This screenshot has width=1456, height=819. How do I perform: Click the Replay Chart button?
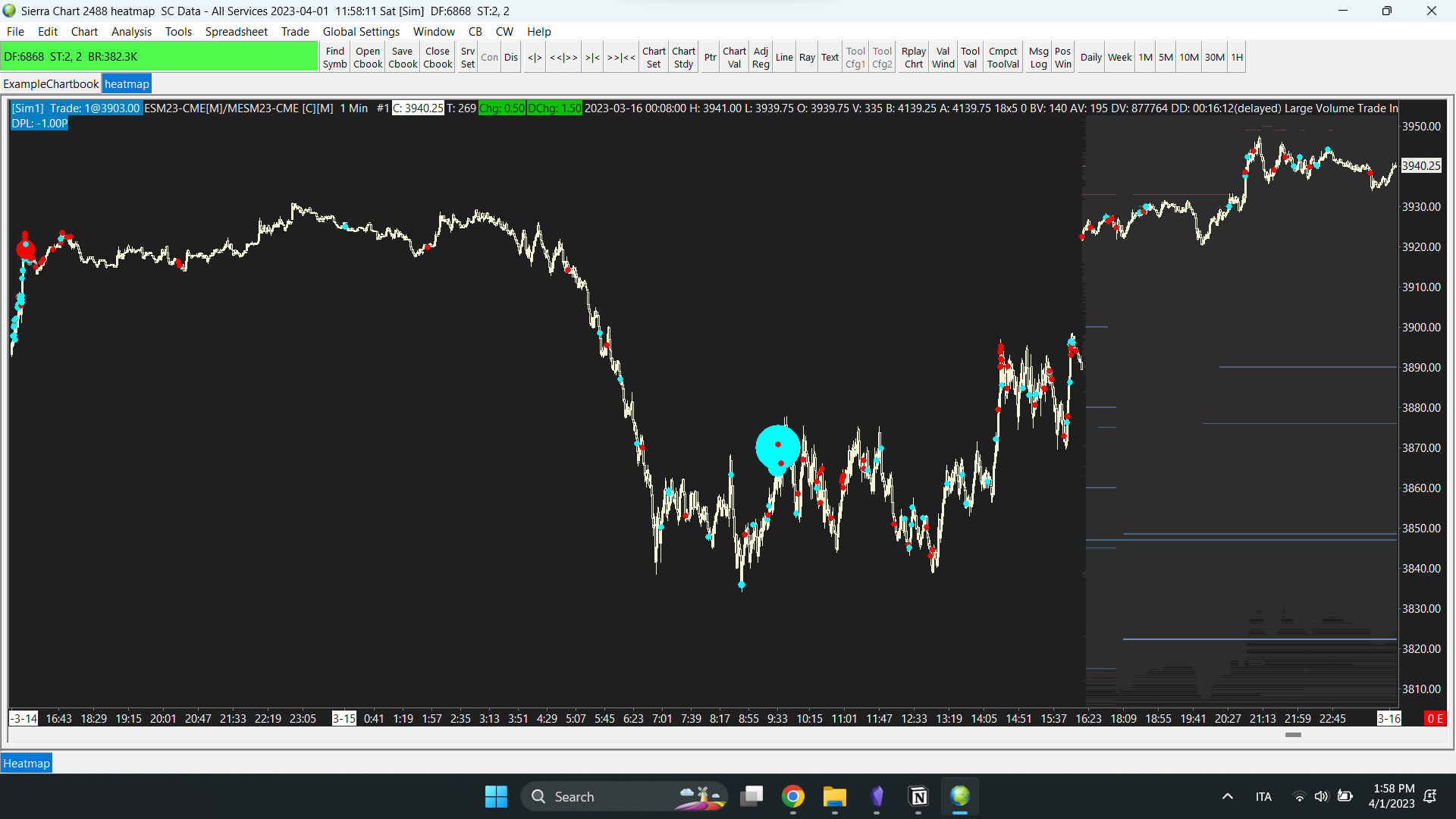pyautogui.click(x=913, y=58)
